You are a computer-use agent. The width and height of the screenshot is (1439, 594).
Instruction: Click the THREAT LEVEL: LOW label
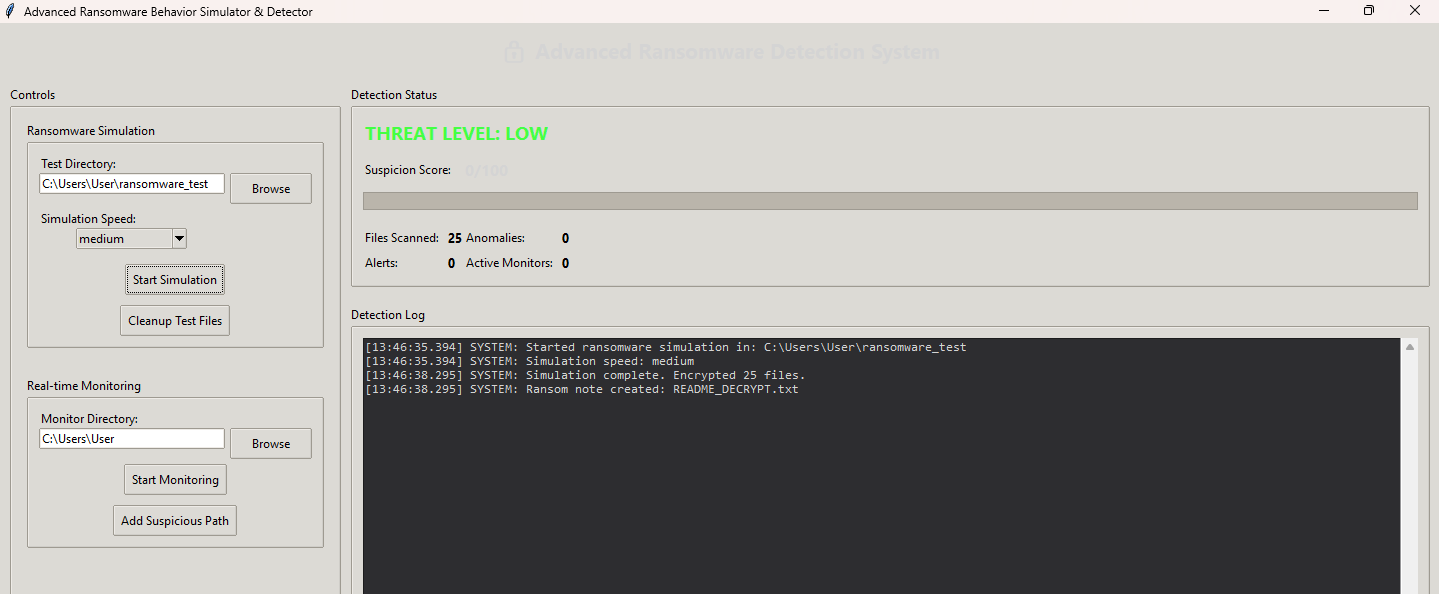click(x=456, y=134)
